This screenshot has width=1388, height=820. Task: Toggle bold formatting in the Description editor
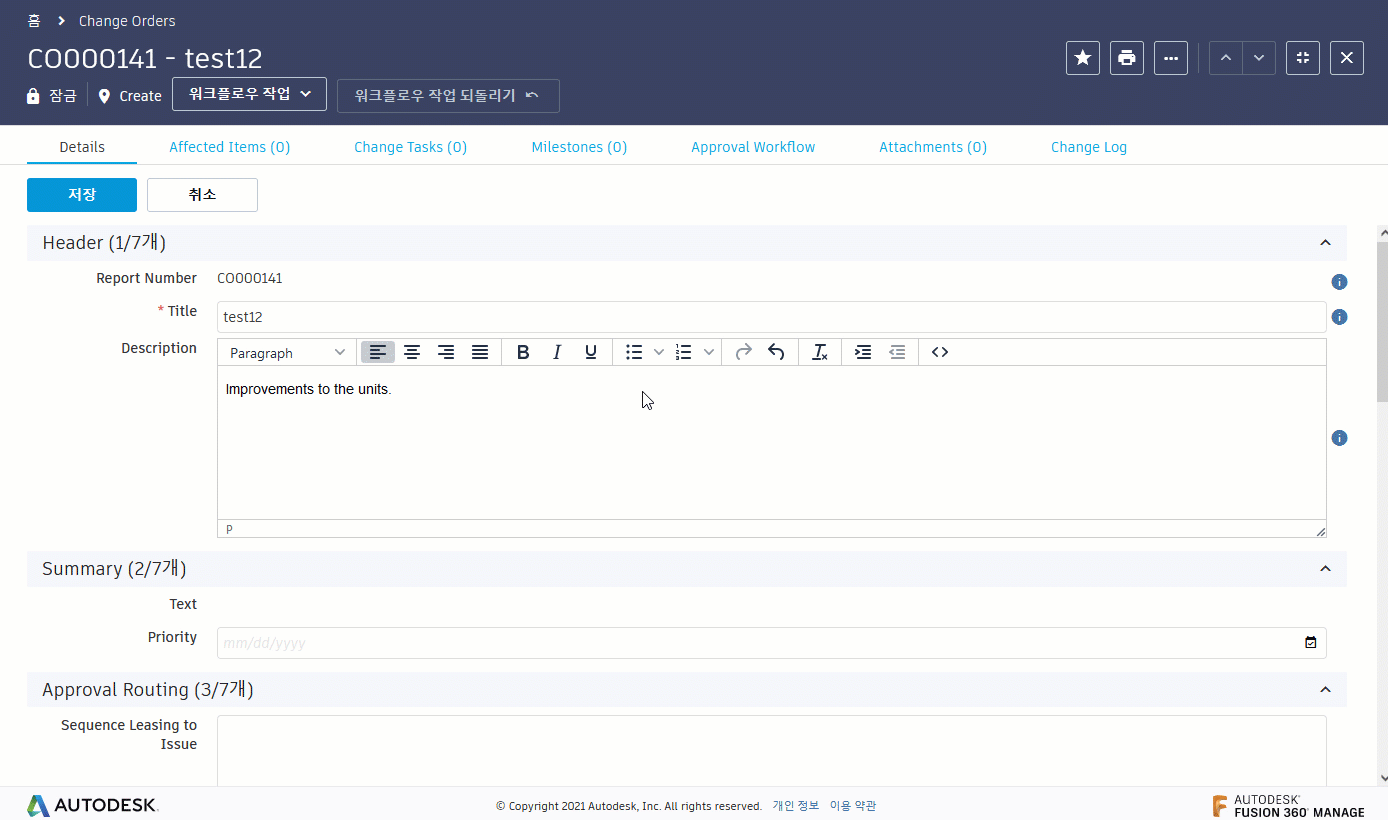[523, 351]
